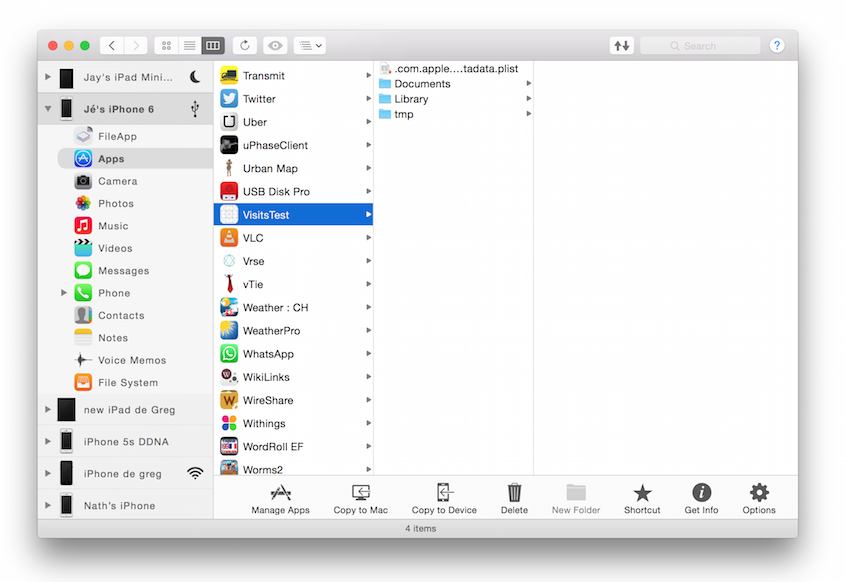The width and height of the screenshot is (846, 582).
Task: Click the New Folder button
Action: [576, 499]
